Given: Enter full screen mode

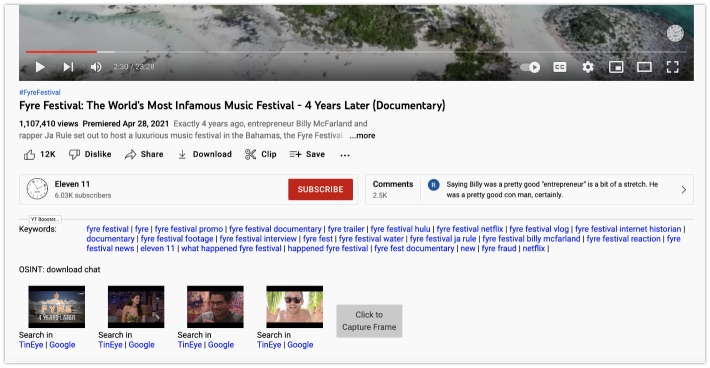Looking at the screenshot, I should (x=672, y=67).
